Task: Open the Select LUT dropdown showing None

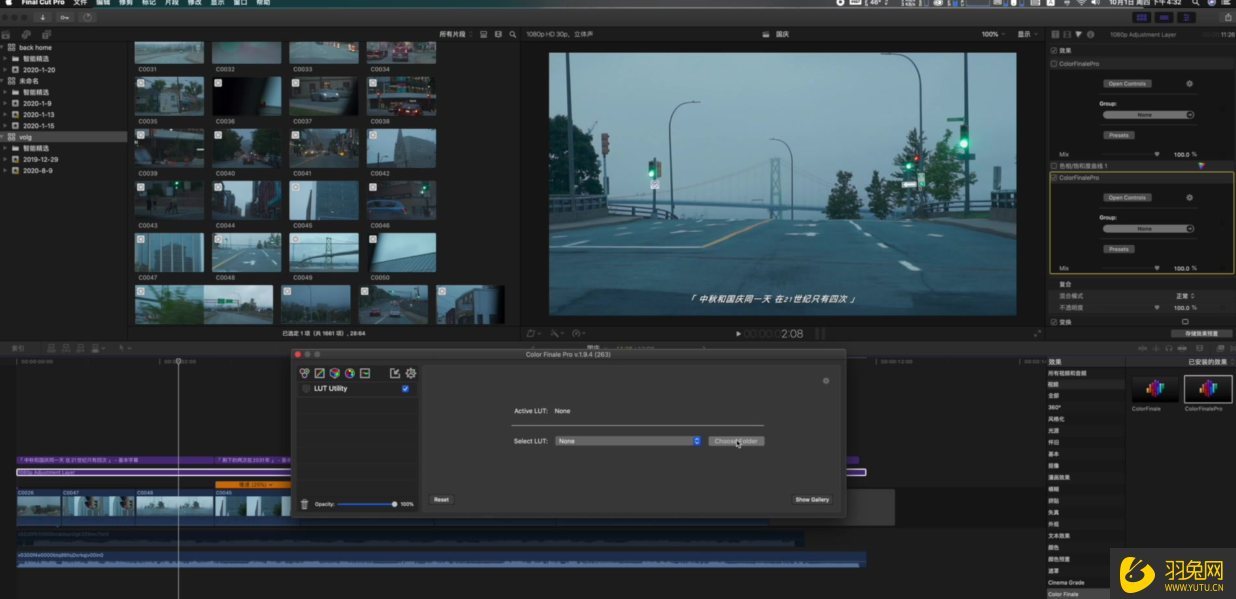Action: tap(628, 441)
